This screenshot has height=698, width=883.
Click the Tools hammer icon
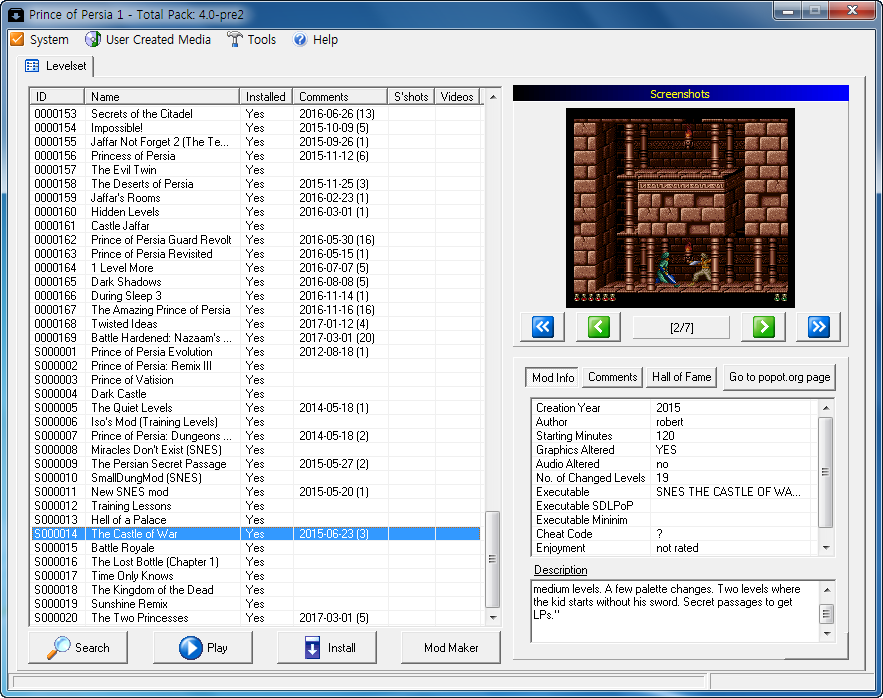[234, 39]
